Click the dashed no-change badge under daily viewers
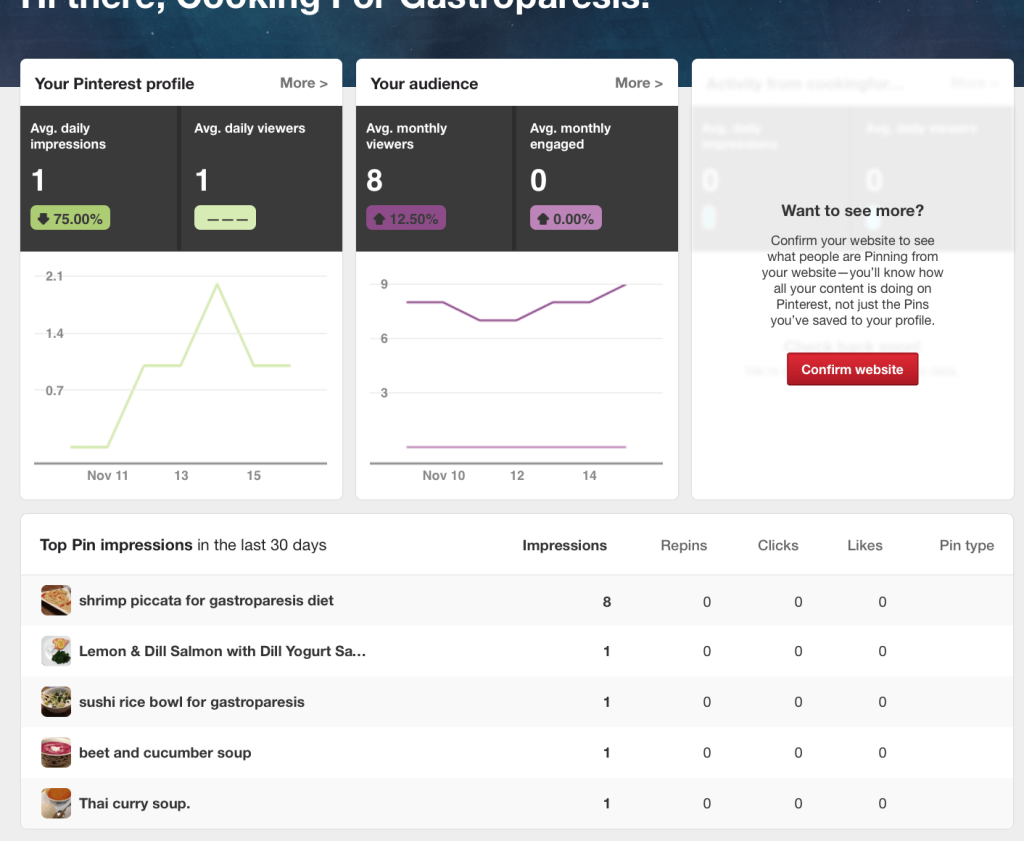 click(225, 218)
